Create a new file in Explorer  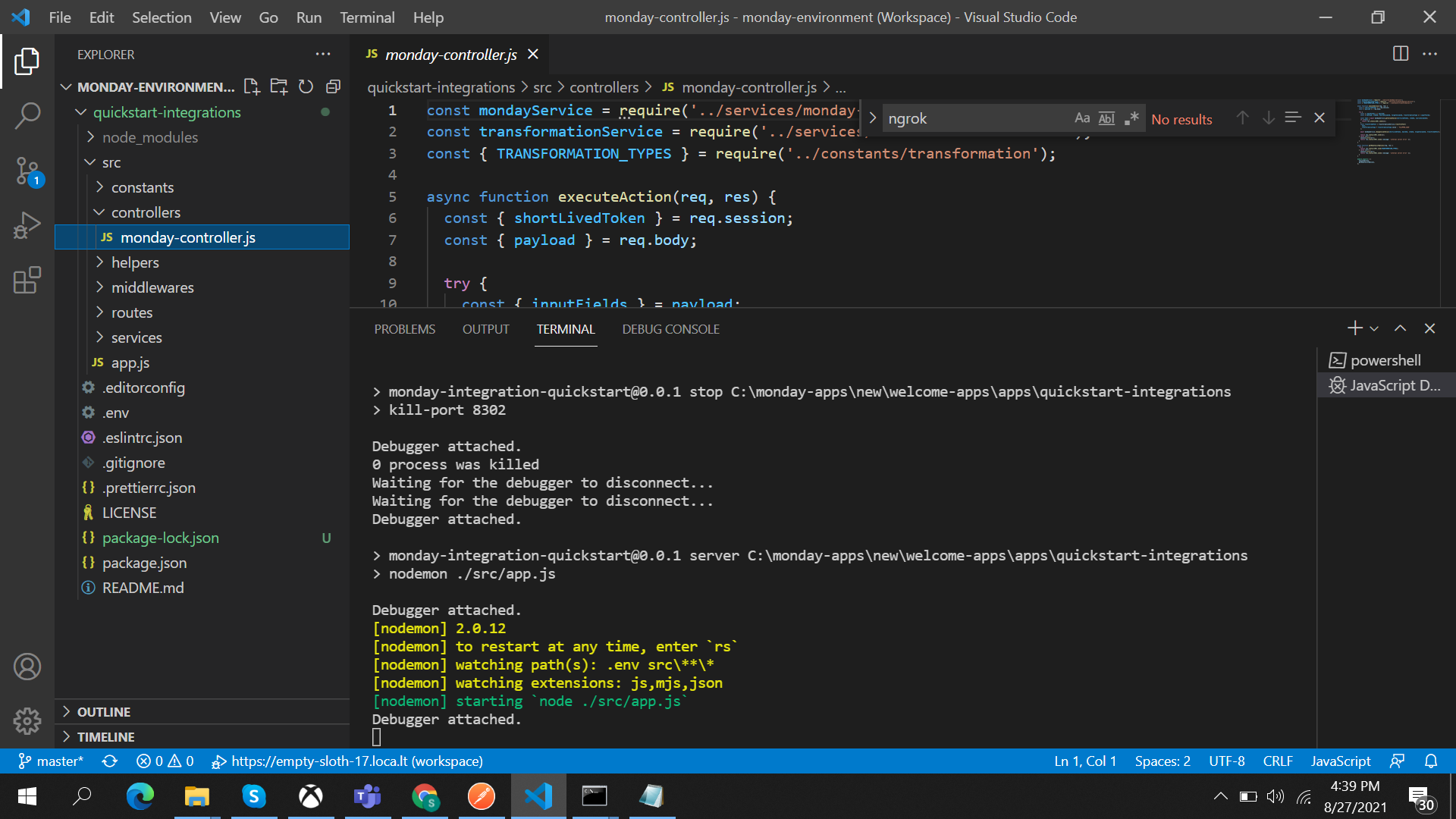[252, 86]
